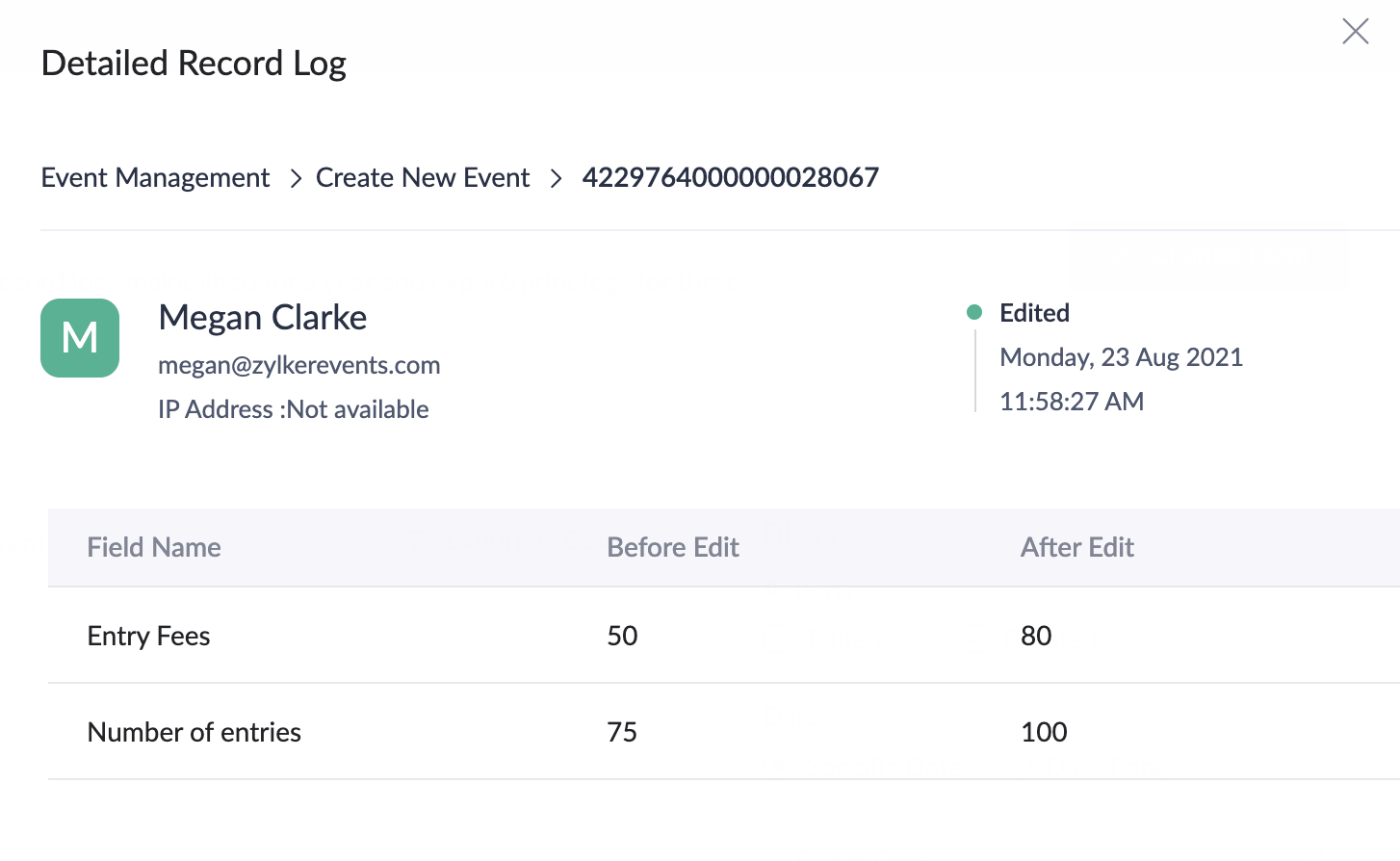Select the Number of entries row
Image resolution: width=1400 pixels, height=861 pixels.
194,732
